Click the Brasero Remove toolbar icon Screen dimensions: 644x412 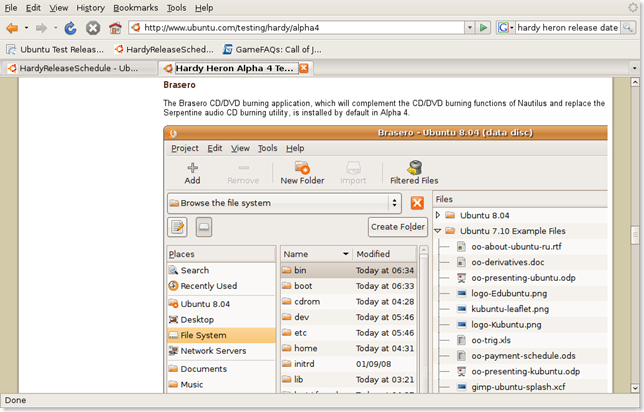[243, 173]
